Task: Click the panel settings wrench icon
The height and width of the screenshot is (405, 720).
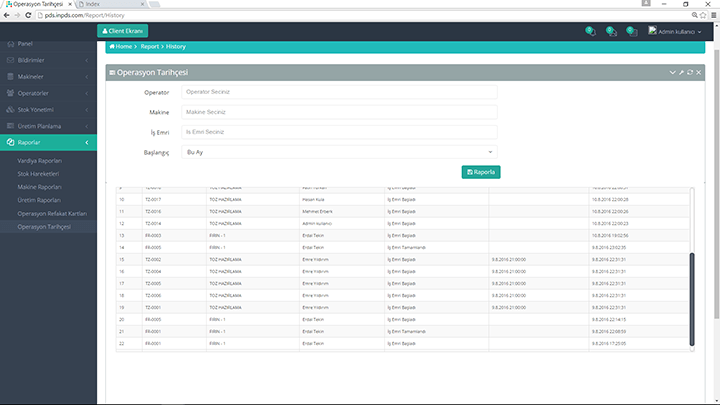Action: tap(681, 73)
